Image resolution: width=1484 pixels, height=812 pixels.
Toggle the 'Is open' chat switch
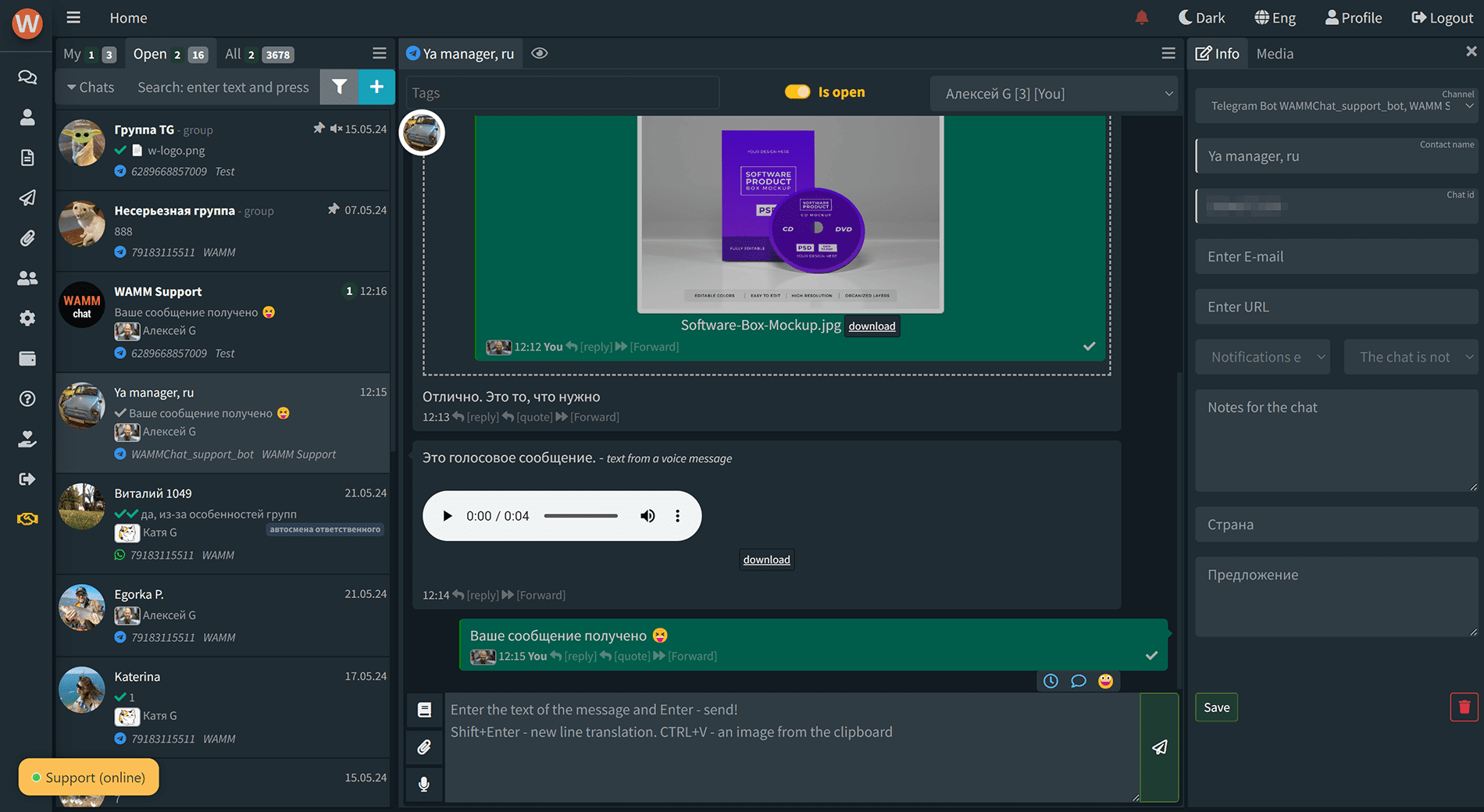(797, 92)
